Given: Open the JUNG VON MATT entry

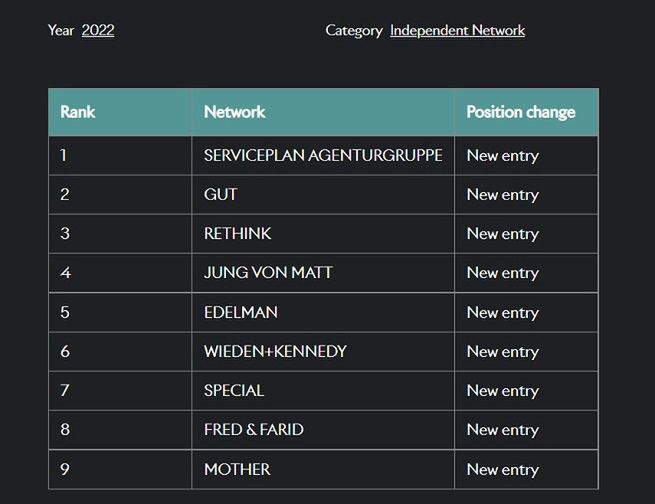Looking at the screenshot, I should tap(268, 272).
